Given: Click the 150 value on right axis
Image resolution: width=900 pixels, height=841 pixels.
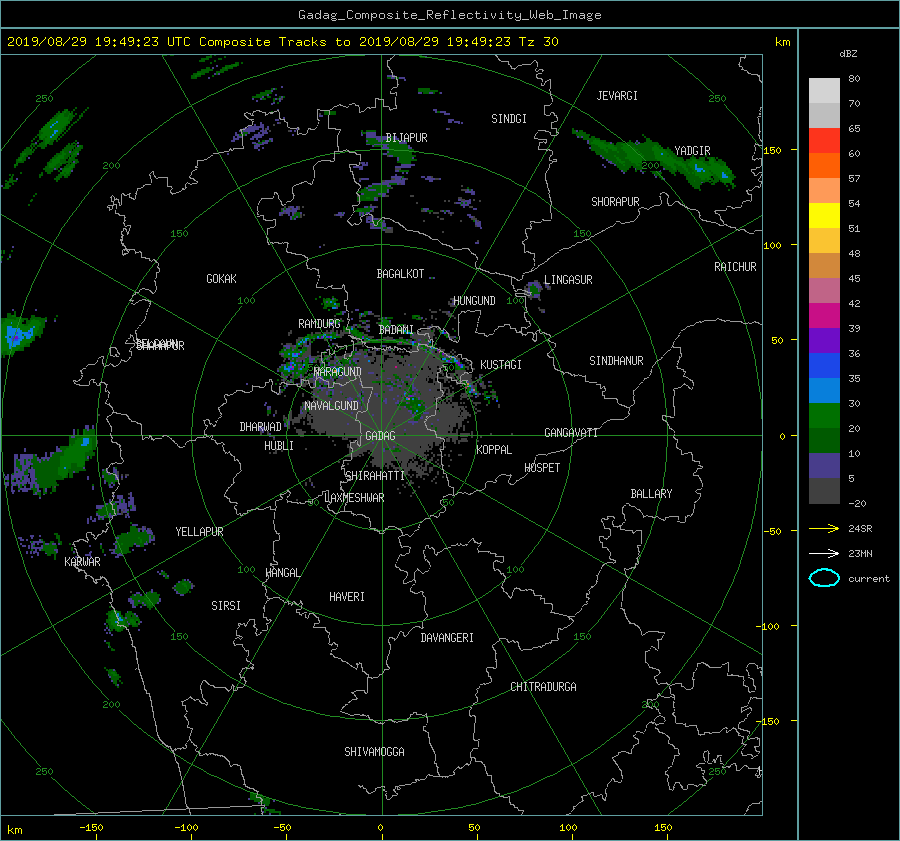Looking at the screenshot, I should coord(772,150).
